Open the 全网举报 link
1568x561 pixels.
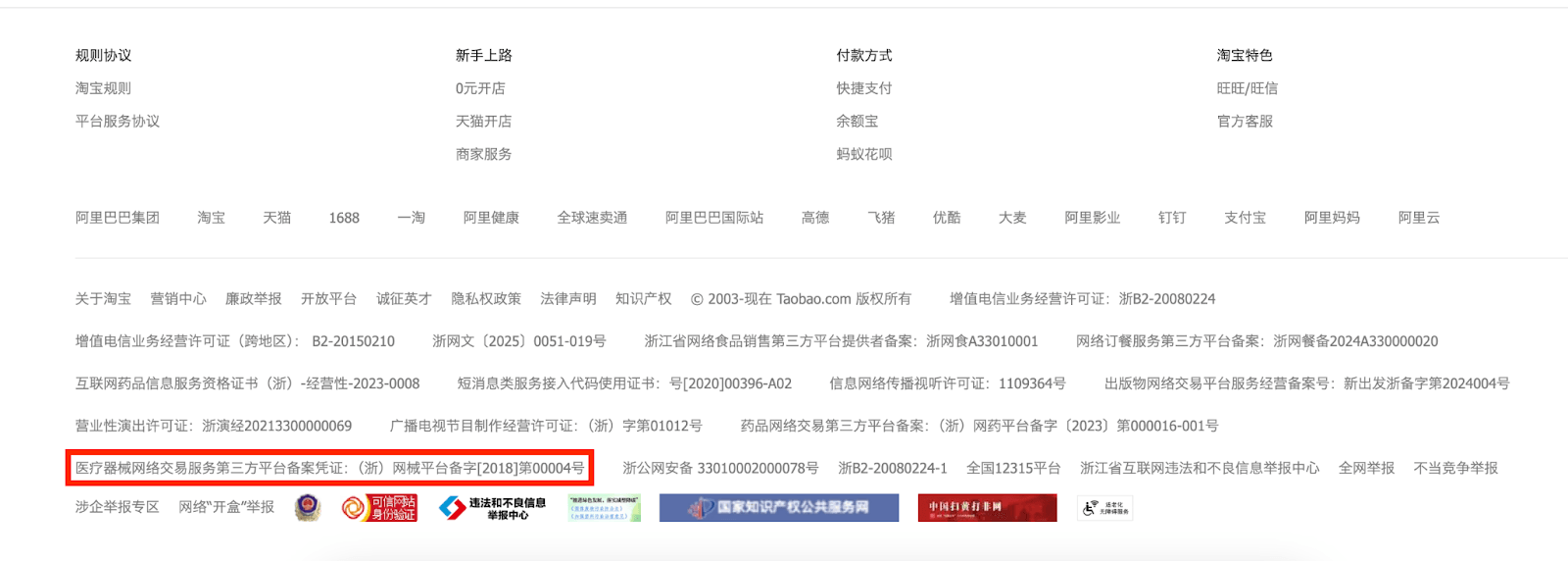coord(1366,468)
